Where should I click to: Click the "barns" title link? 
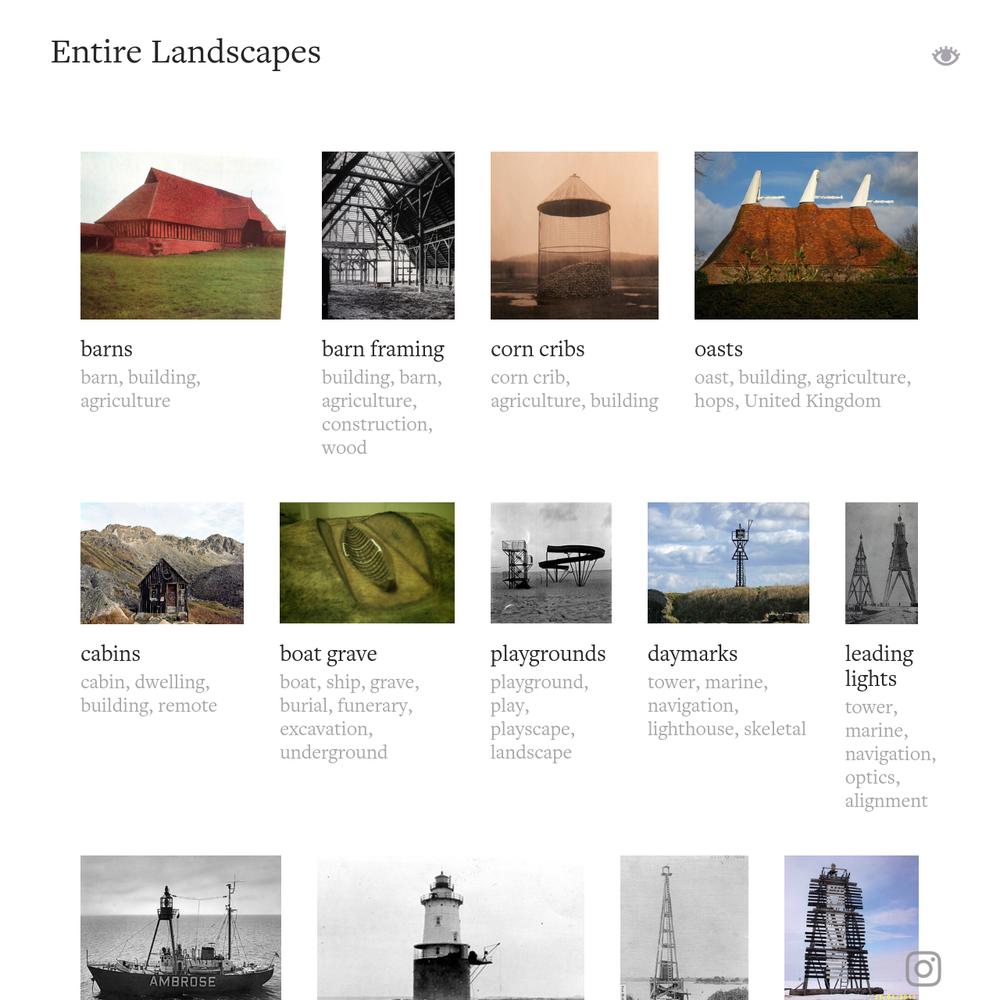[x=107, y=349]
